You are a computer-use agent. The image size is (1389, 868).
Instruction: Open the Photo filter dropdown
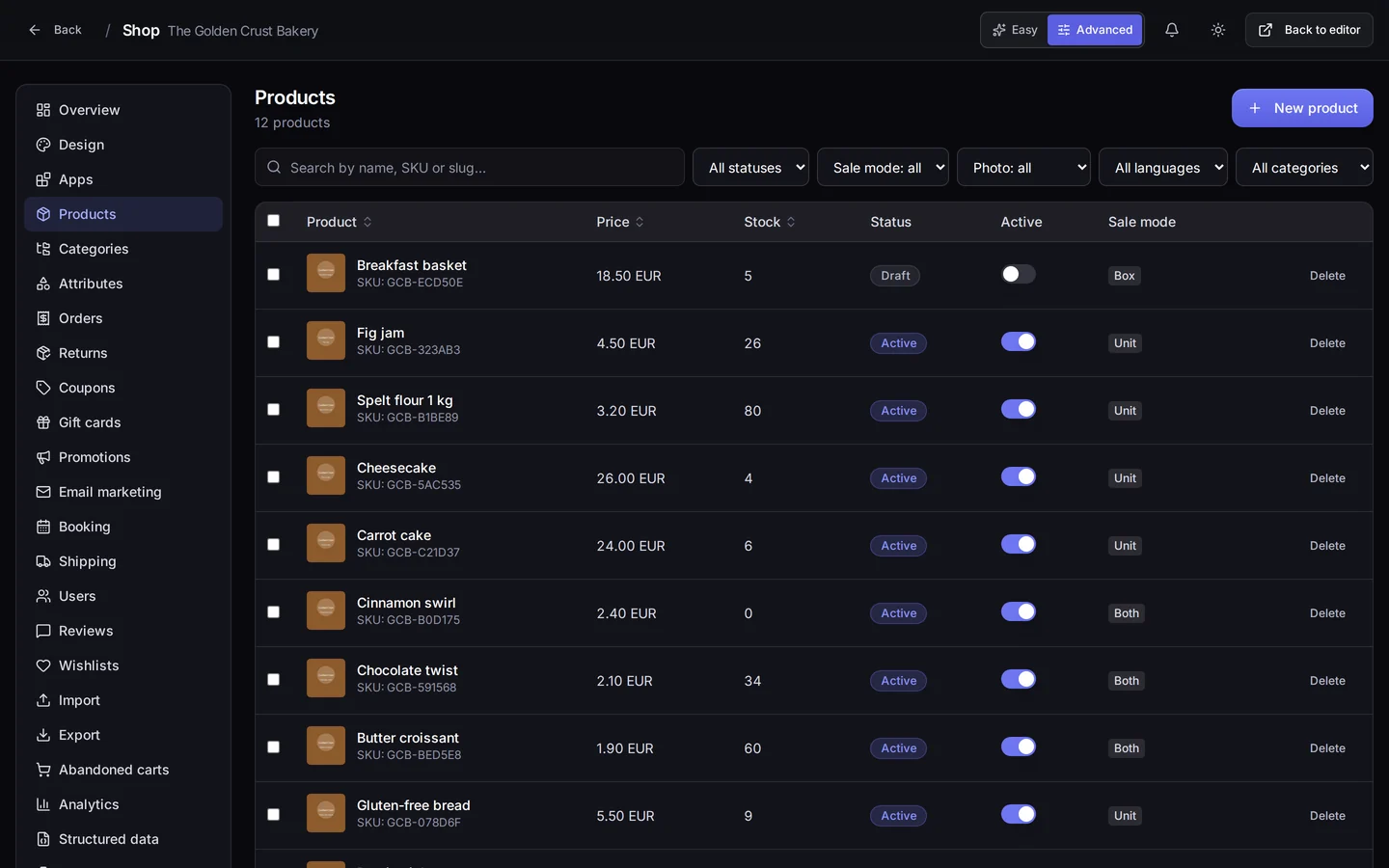click(x=1023, y=167)
